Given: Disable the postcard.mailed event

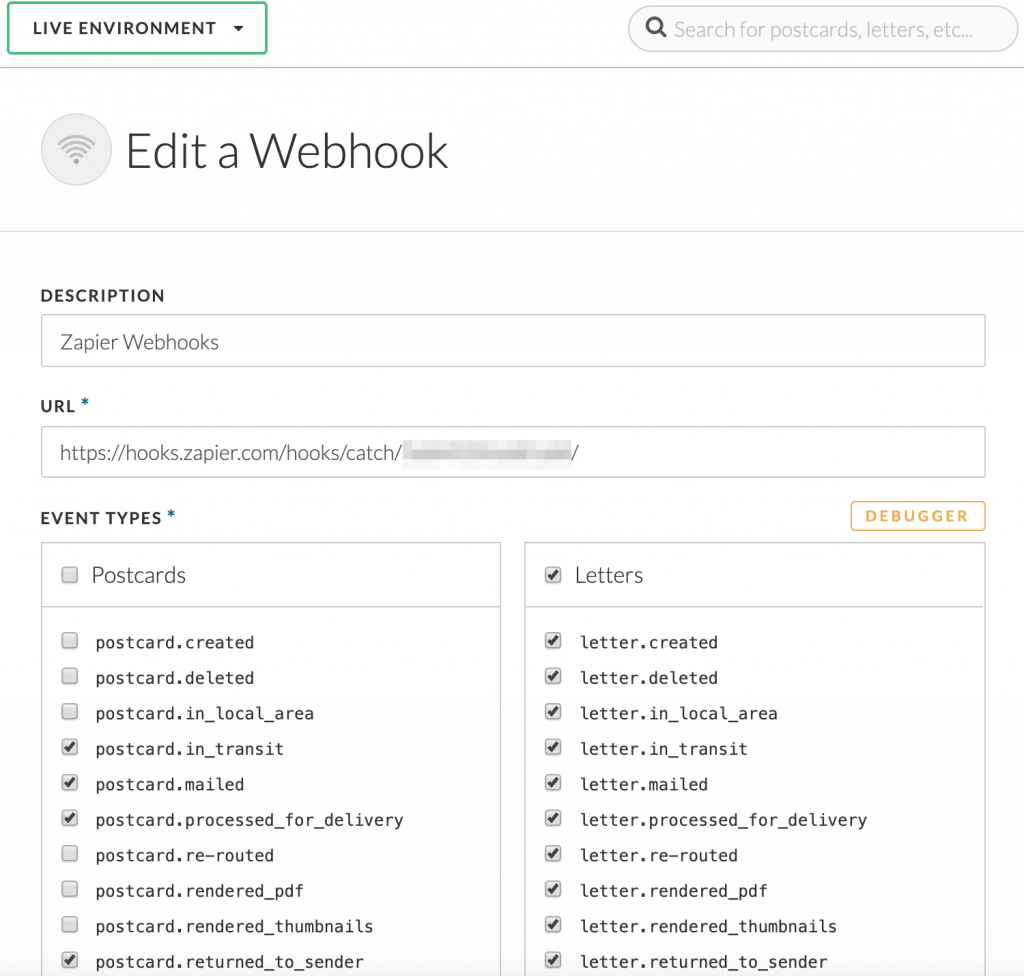Looking at the screenshot, I should coord(69,783).
